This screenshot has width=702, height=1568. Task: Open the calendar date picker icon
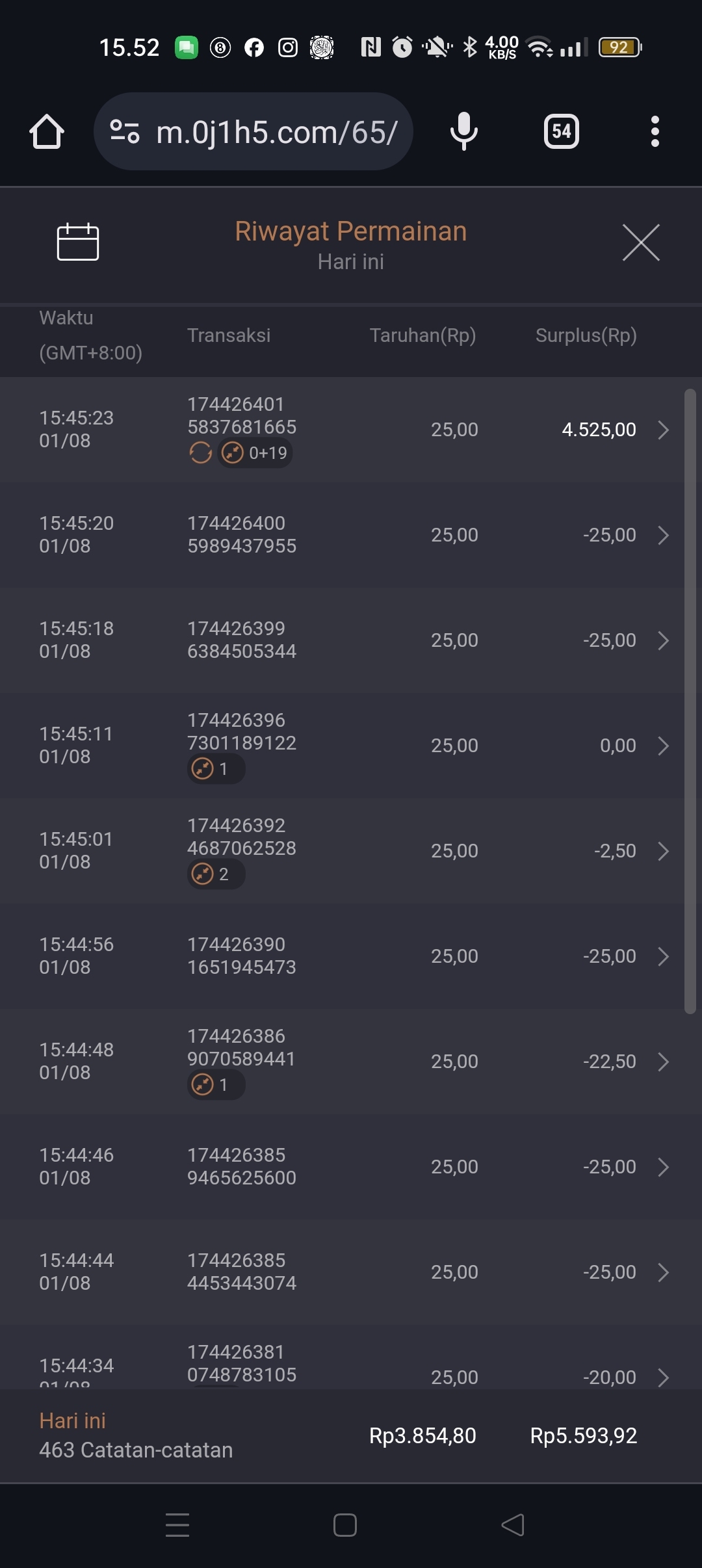pos(77,242)
